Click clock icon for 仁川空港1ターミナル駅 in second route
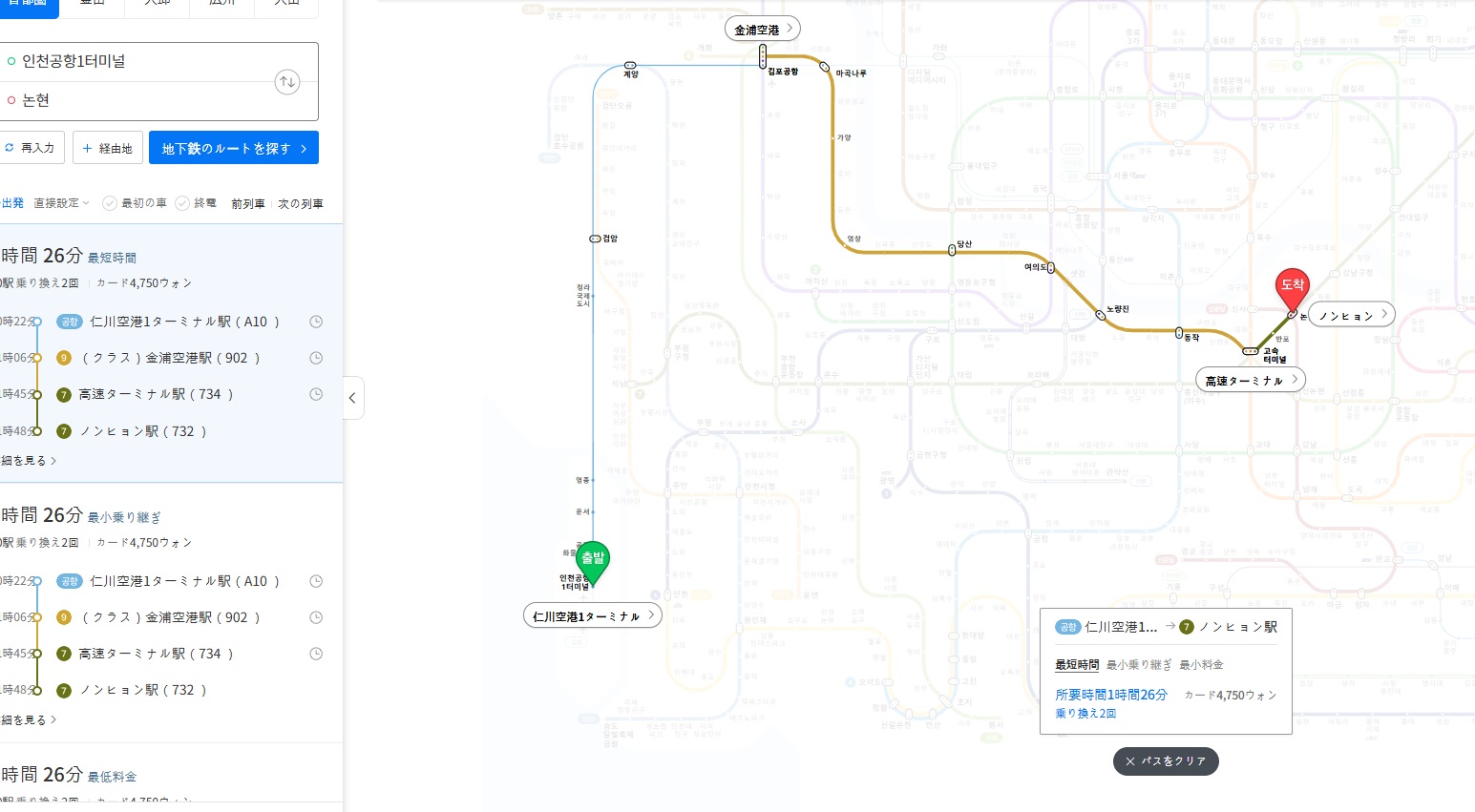Viewport: 1475px width, 812px height. pyautogui.click(x=316, y=581)
